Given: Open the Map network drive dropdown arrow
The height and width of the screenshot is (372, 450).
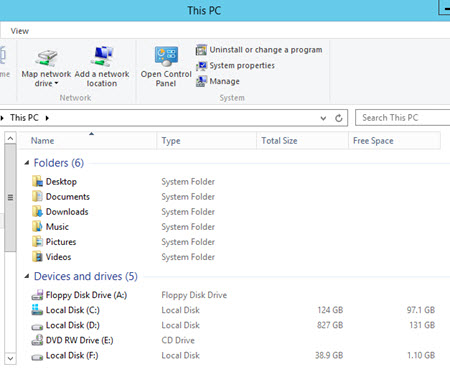Looking at the screenshot, I should [x=56, y=83].
